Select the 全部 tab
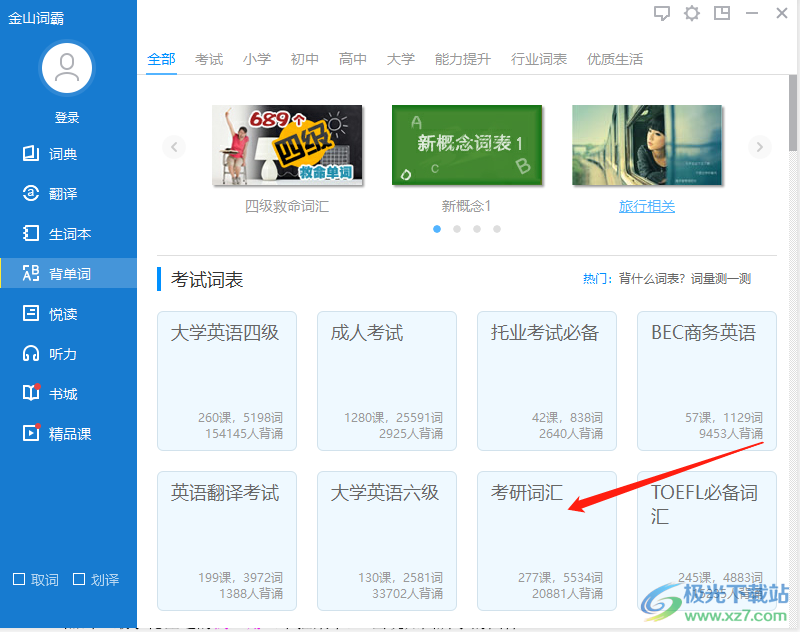Viewport: 800px width, 632px height. pos(161,59)
